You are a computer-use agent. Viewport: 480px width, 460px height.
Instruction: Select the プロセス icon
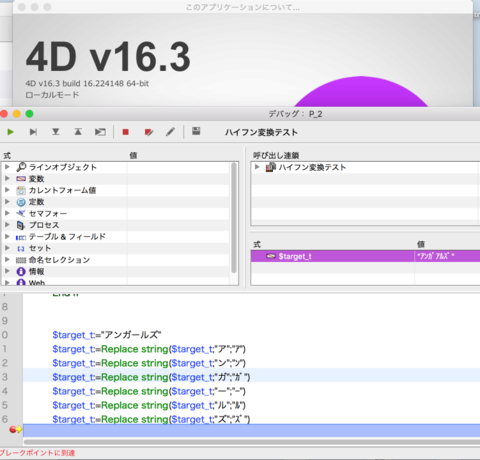(21, 225)
